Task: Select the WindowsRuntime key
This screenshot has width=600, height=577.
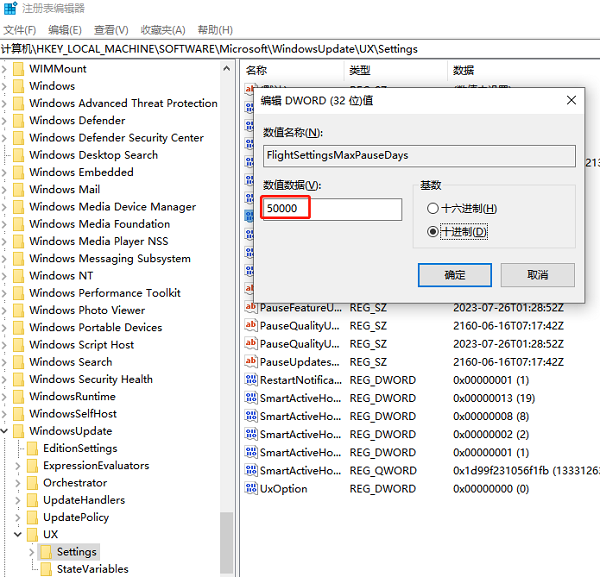Action: click(72, 396)
